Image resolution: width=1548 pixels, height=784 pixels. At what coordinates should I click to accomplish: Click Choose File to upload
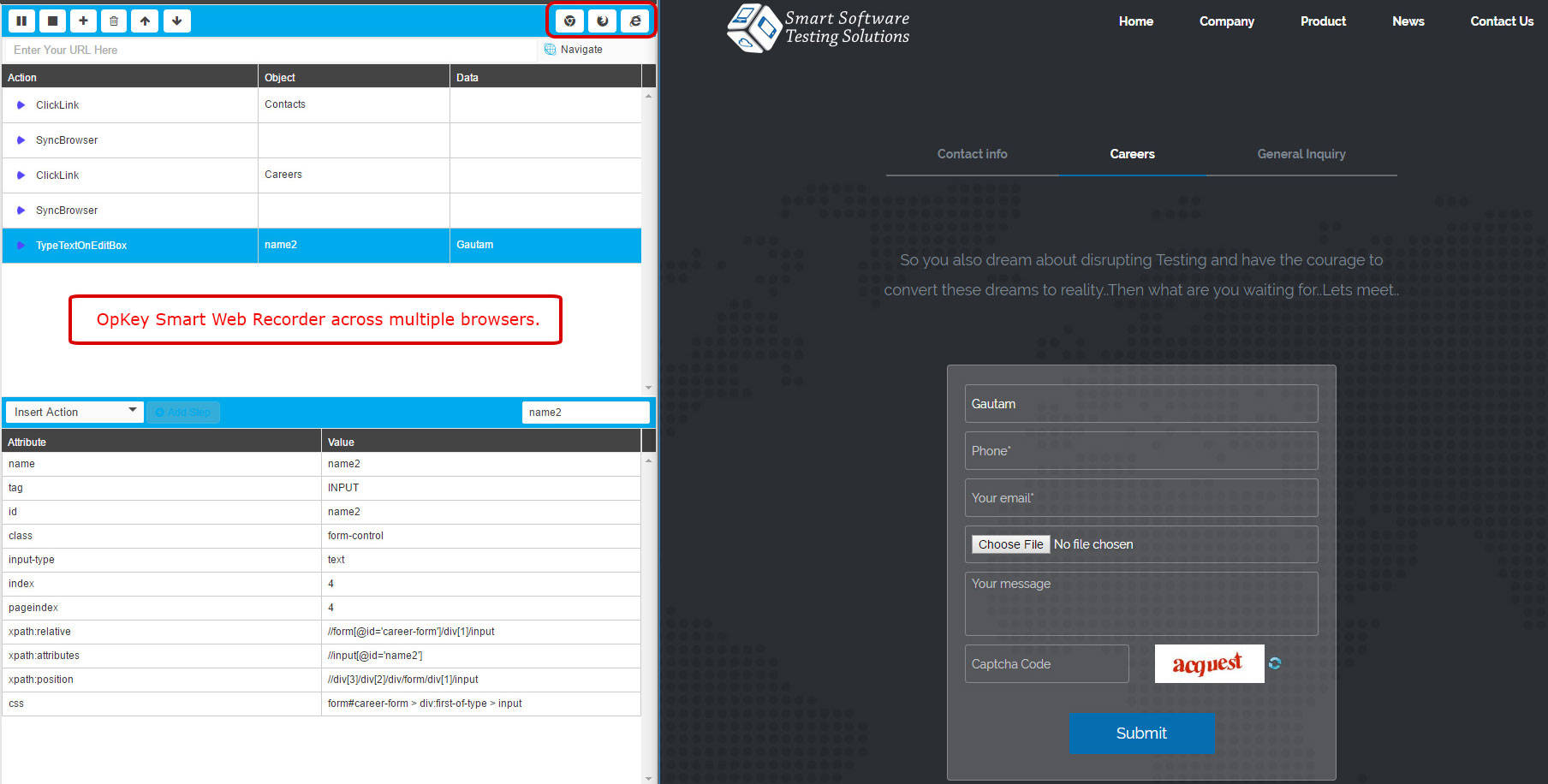click(x=1010, y=544)
